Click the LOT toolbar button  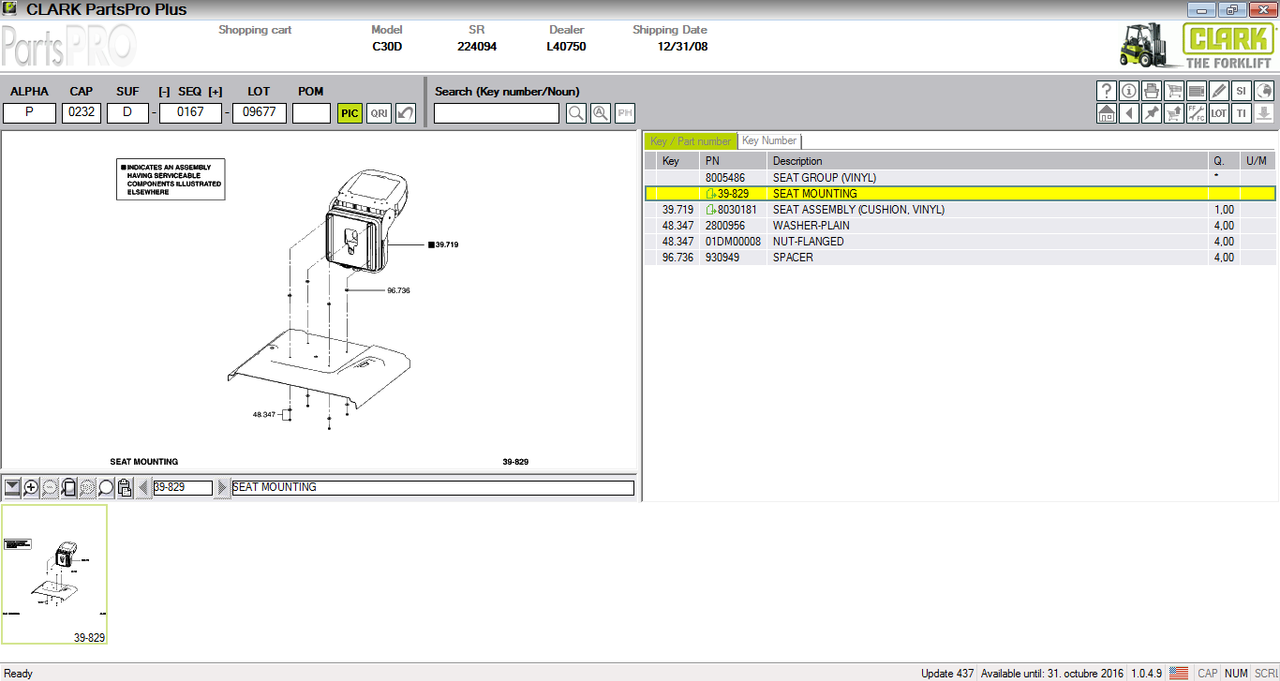[1219, 113]
